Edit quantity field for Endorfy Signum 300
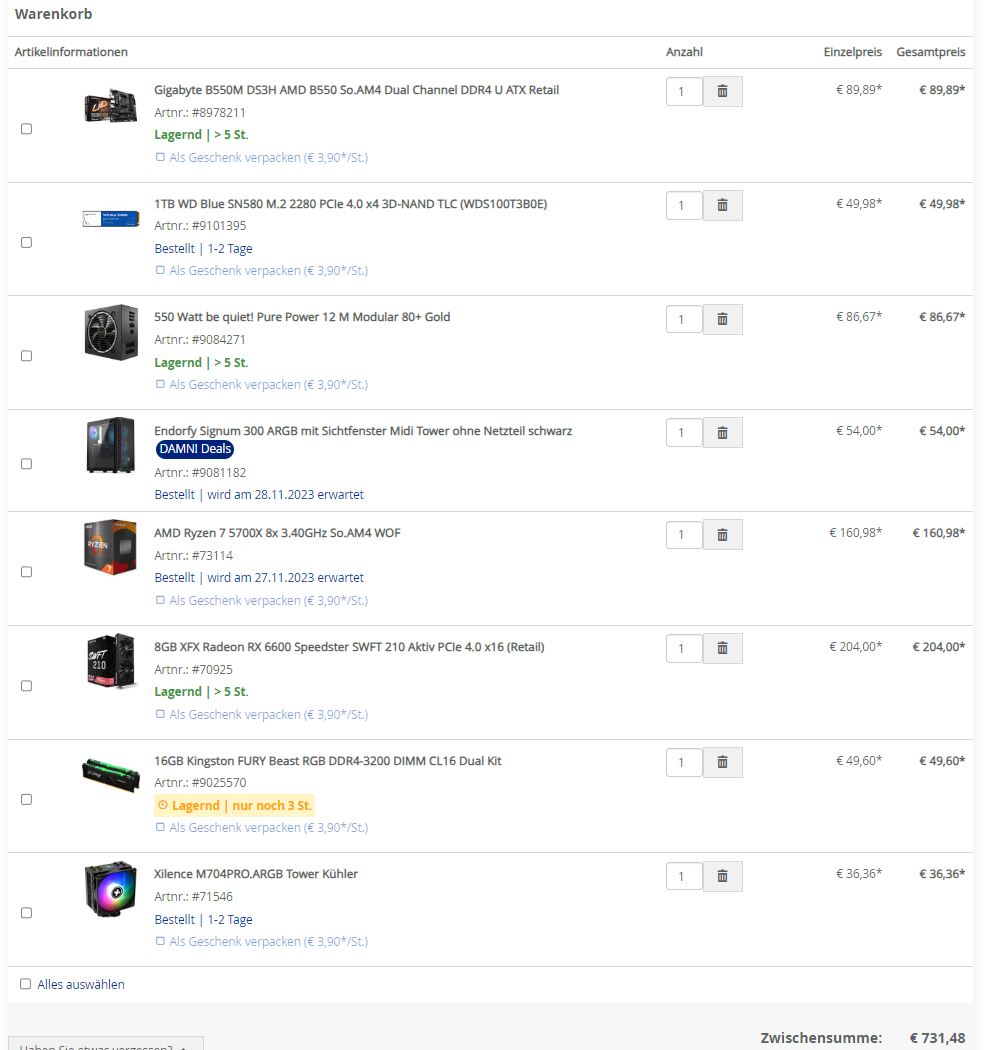This screenshot has height=1050, width=986. [684, 433]
